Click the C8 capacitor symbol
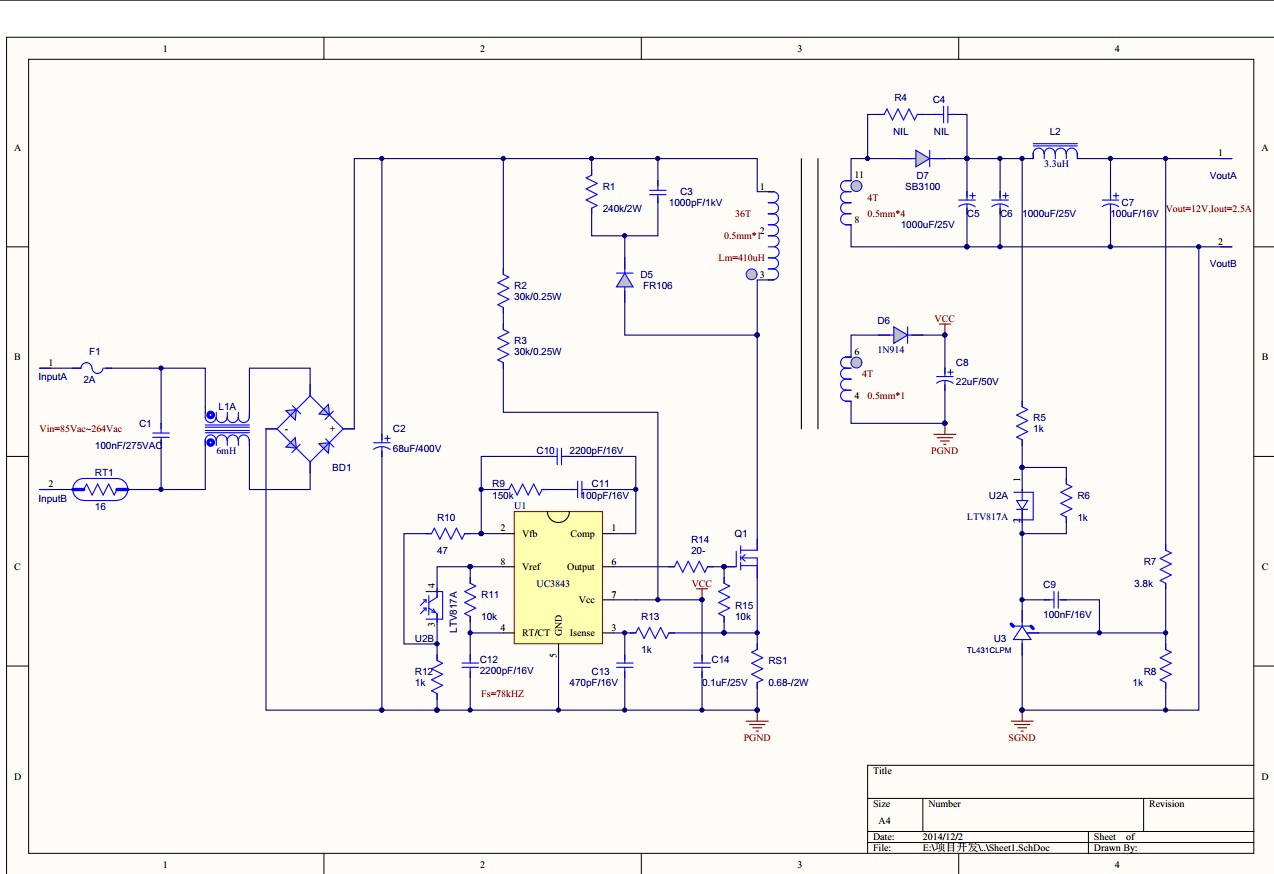1274x874 pixels. point(944,377)
